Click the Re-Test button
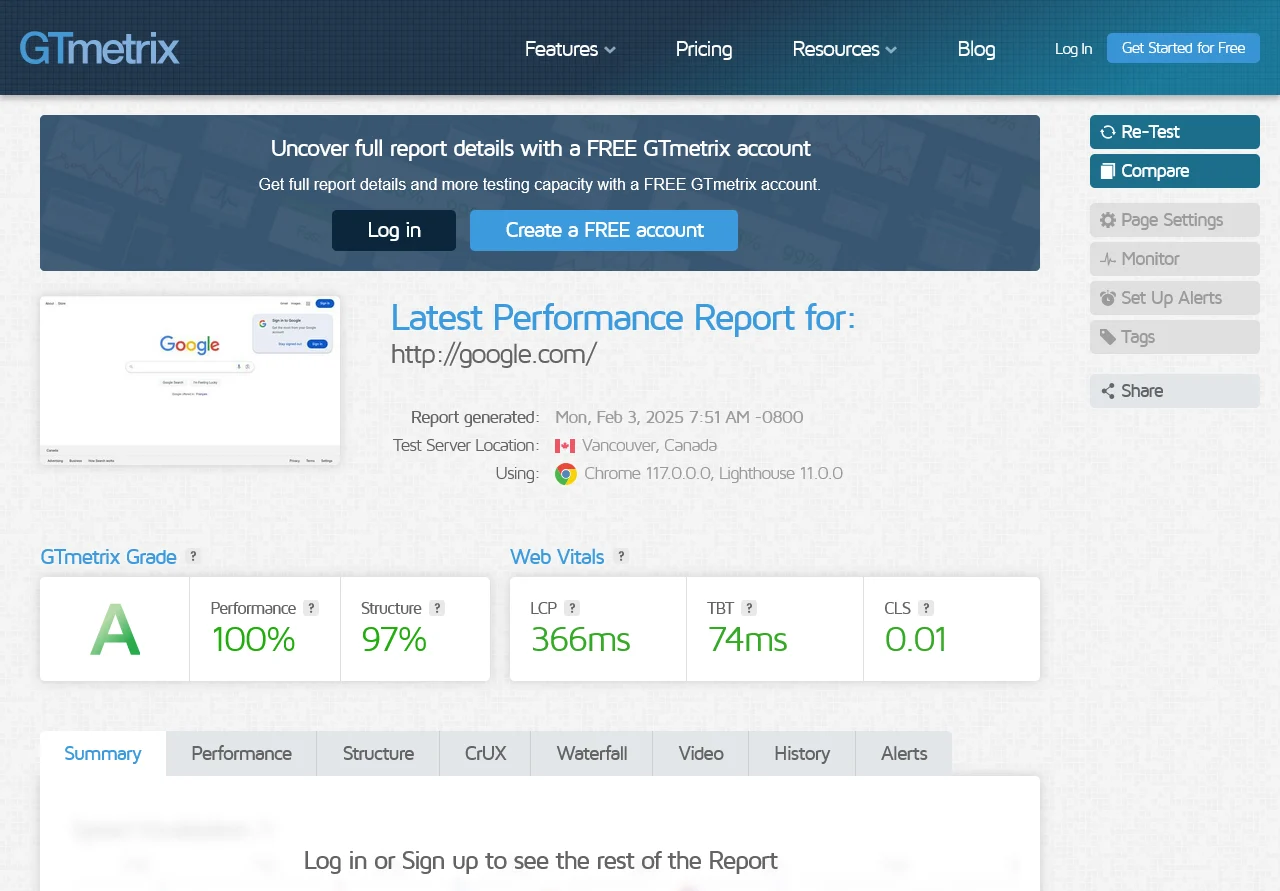 [x=1175, y=132]
